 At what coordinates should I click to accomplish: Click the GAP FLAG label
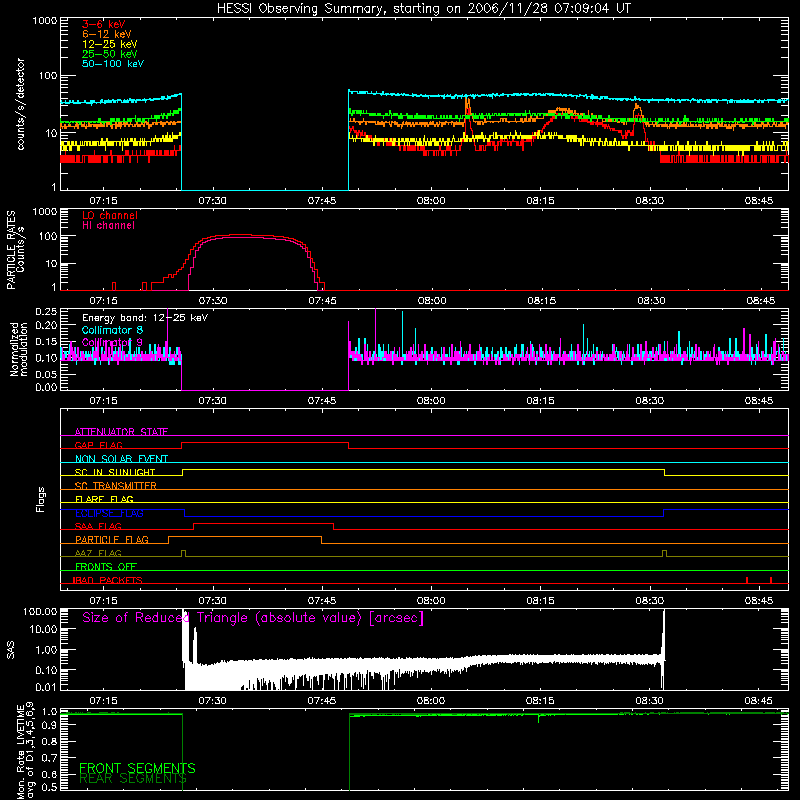pyautogui.click(x=98, y=445)
